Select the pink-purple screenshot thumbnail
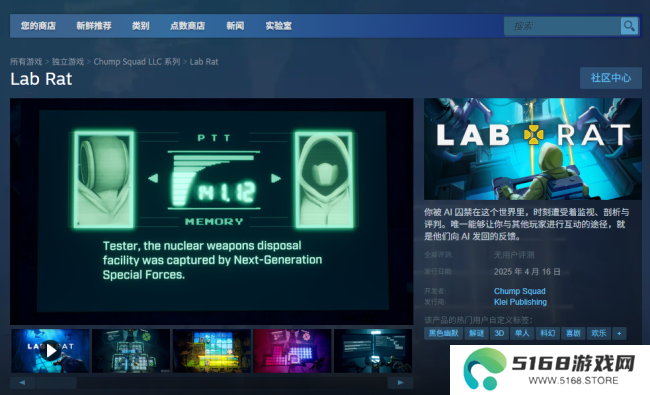The width and height of the screenshot is (650, 395). 292,351
